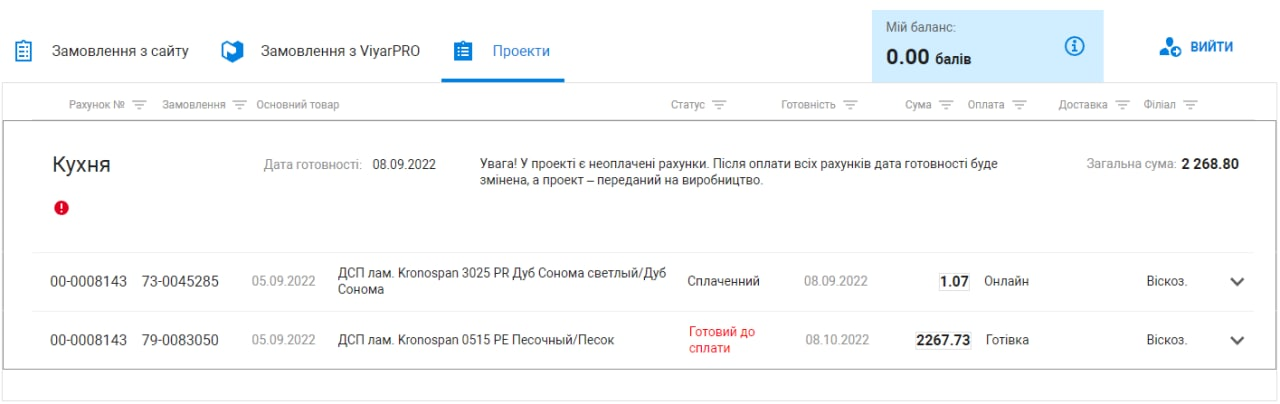The height and width of the screenshot is (404, 1280).
Task: Click the filter icon next to Рахунок №
Action: [139, 105]
